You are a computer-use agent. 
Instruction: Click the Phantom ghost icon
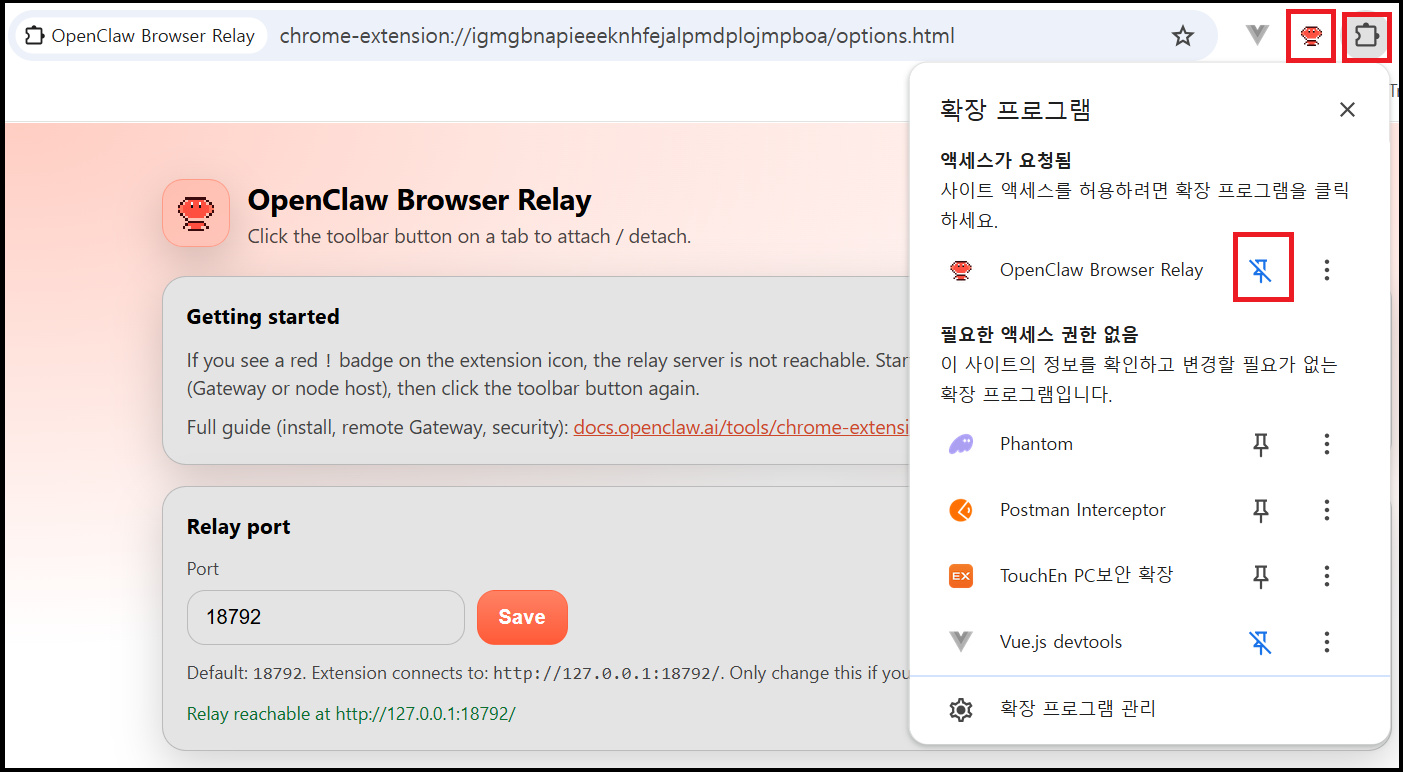tap(961, 444)
